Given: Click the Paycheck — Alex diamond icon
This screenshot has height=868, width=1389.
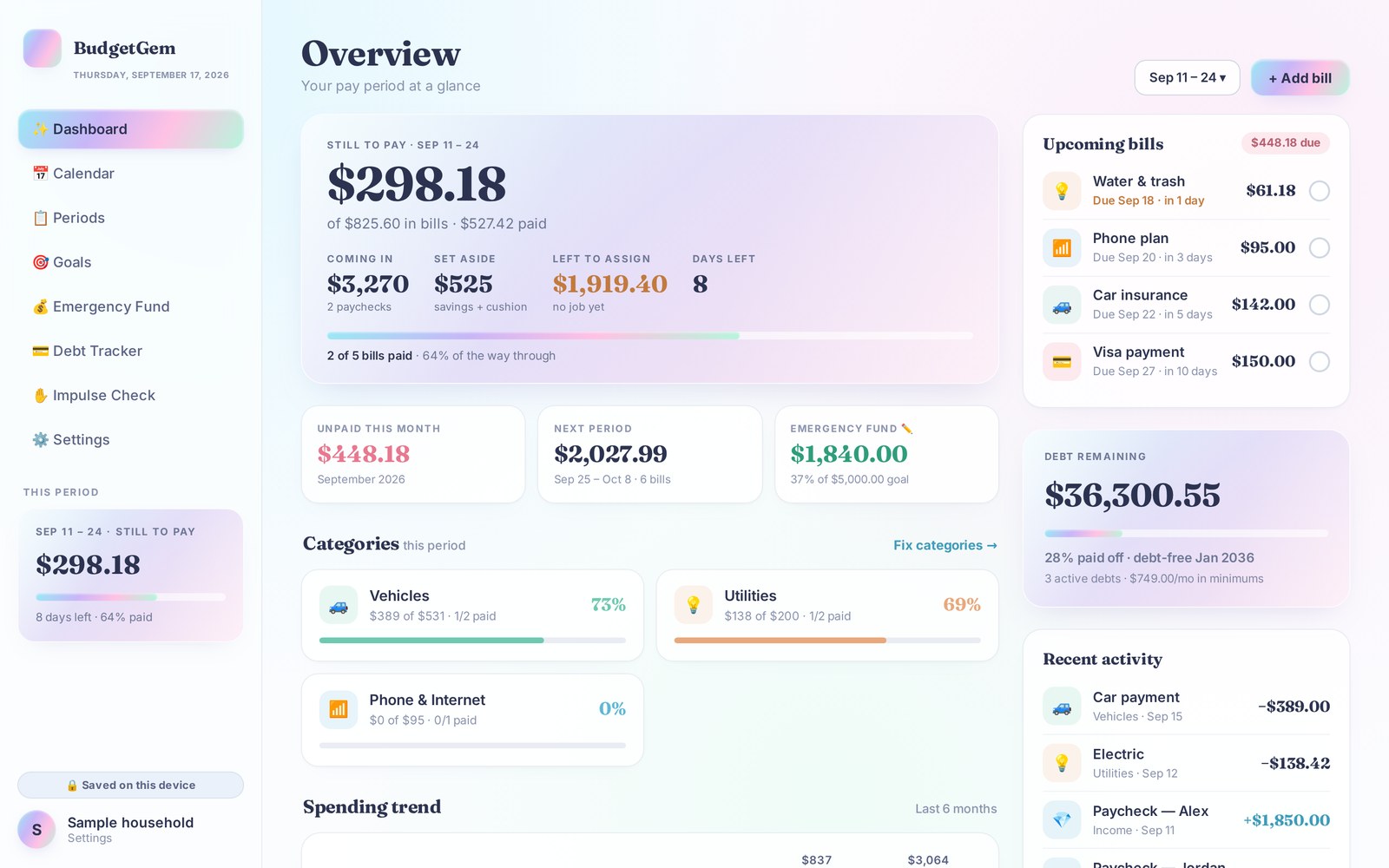Looking at the screenshot, I should point(1062,819).
